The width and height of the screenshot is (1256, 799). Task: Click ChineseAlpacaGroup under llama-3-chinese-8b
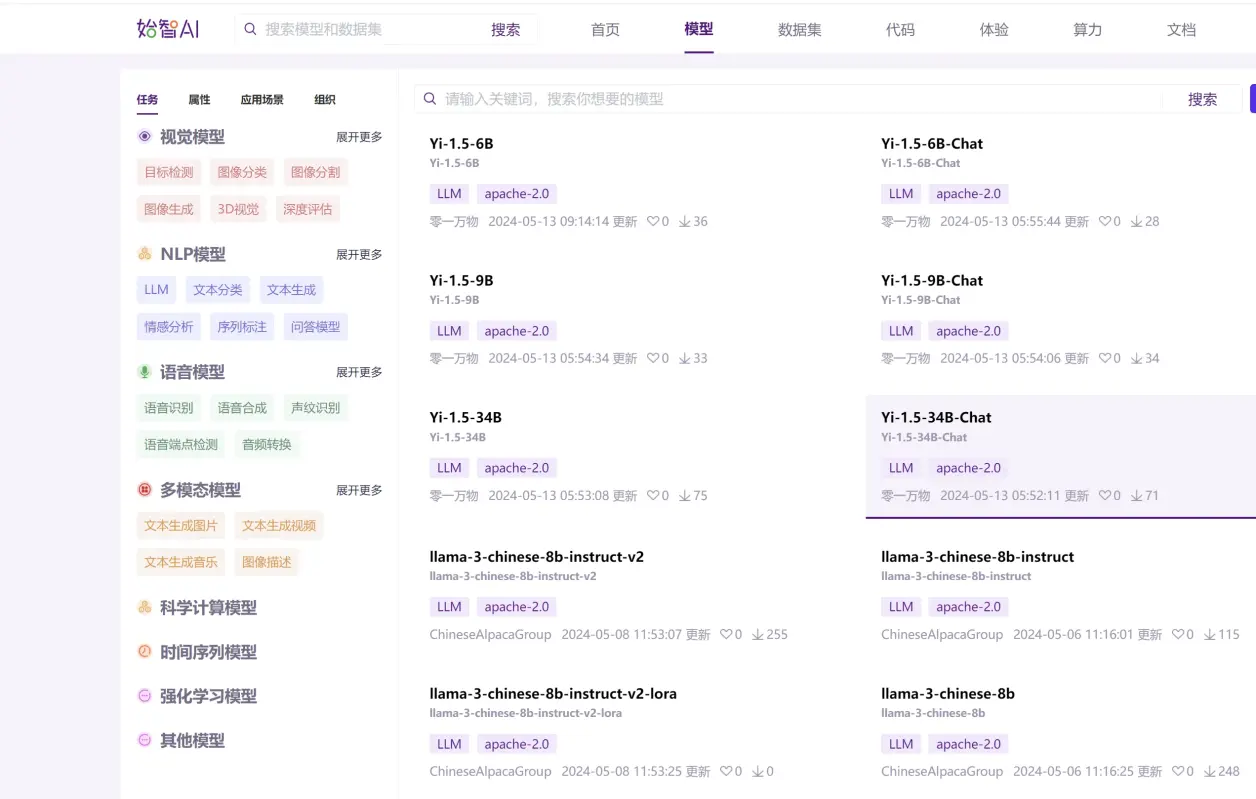(942, 771)
